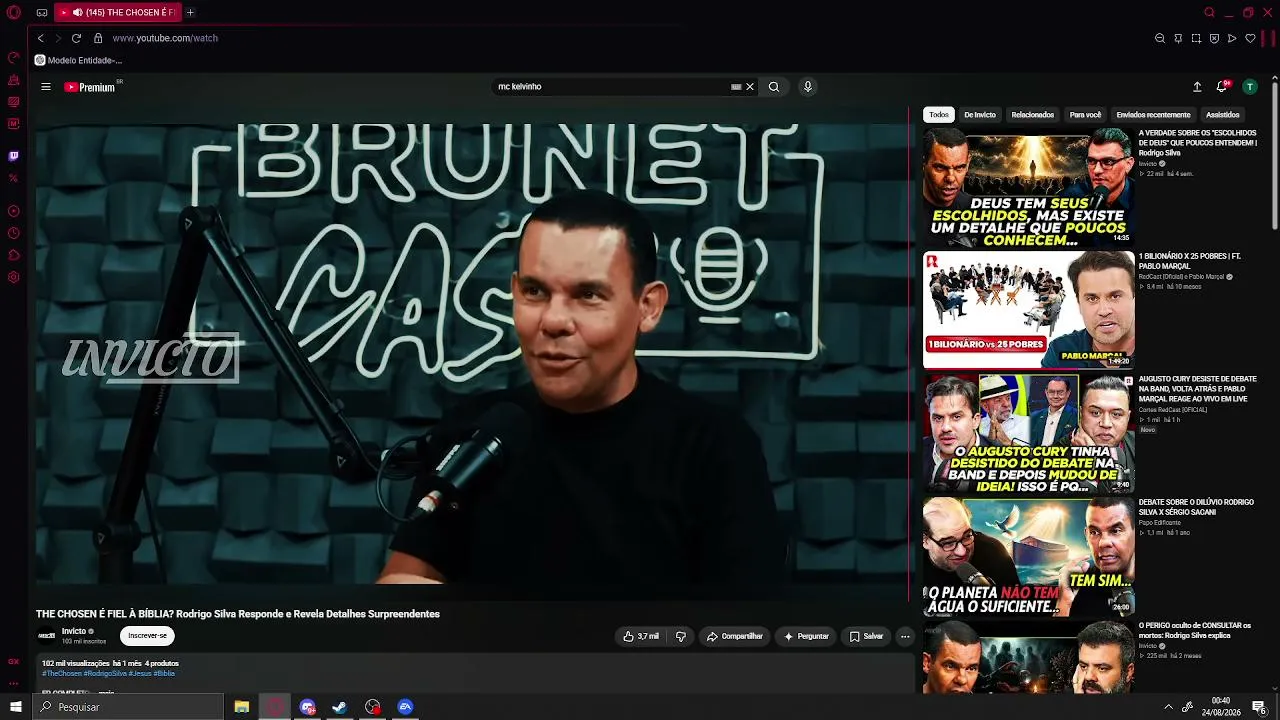The width and height of the screenshot is (1280, 720).
Task: Open 'DEBATE SOBRE O DILÚVIO' video title
Action: (x=1196, y=507)
